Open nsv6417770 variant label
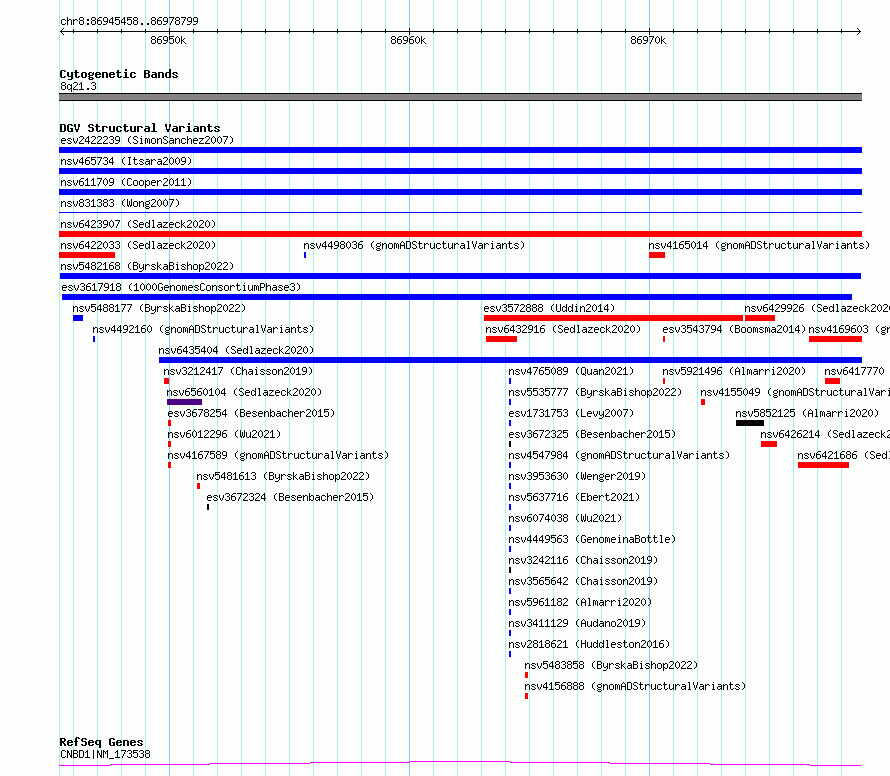890x776 pixels. (x=854, y=371)
